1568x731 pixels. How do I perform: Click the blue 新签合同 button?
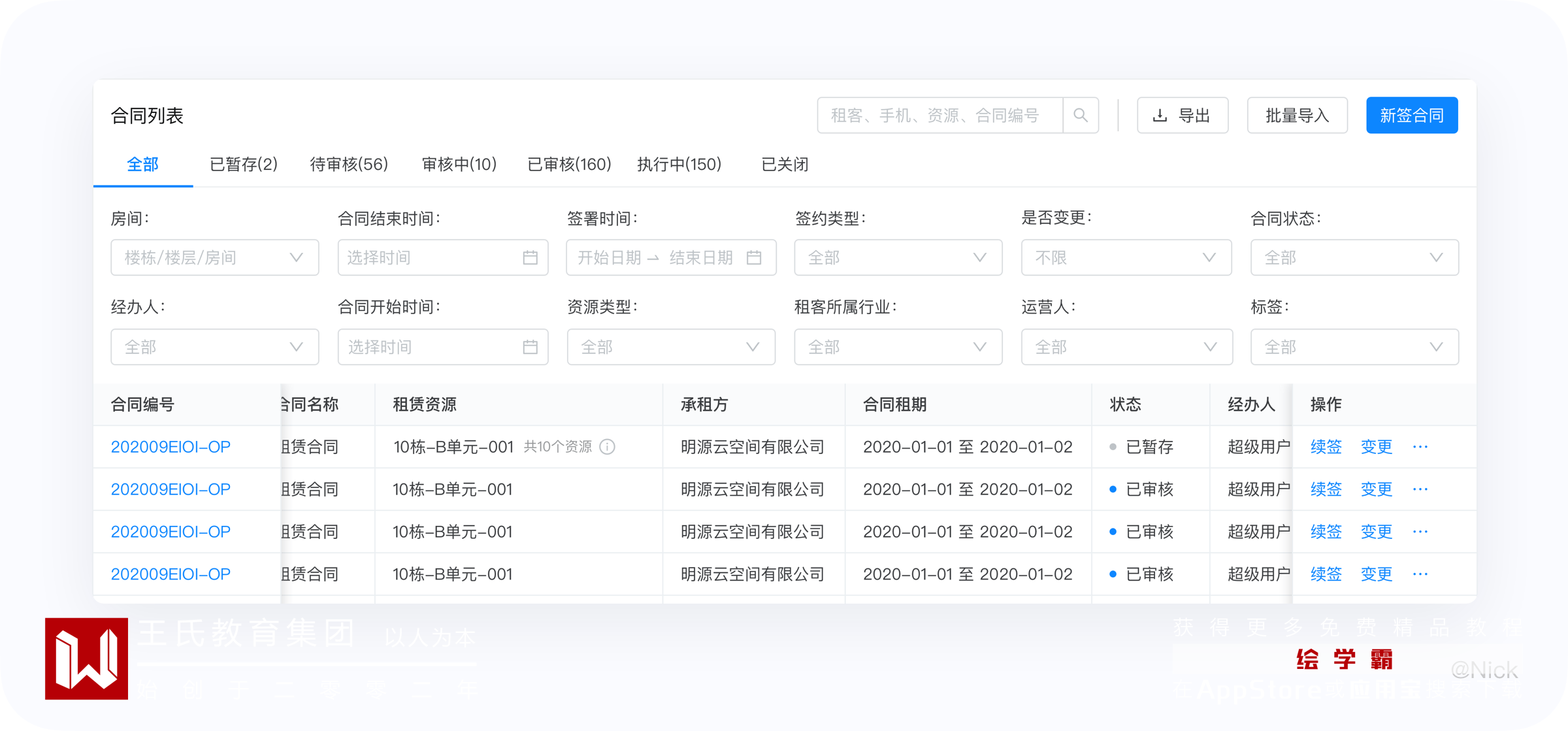click(x=1411, y=116)
